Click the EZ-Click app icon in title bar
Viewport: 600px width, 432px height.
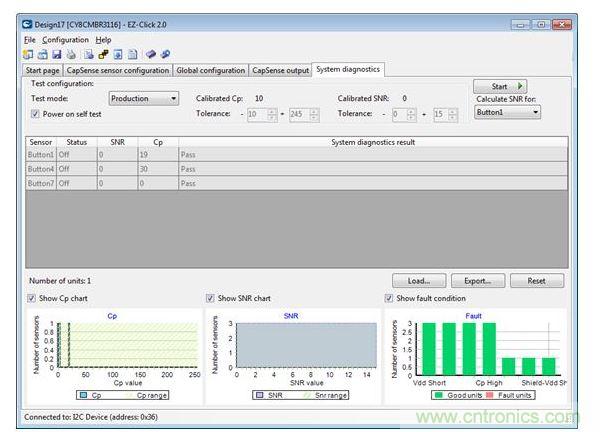coord(28,24)
